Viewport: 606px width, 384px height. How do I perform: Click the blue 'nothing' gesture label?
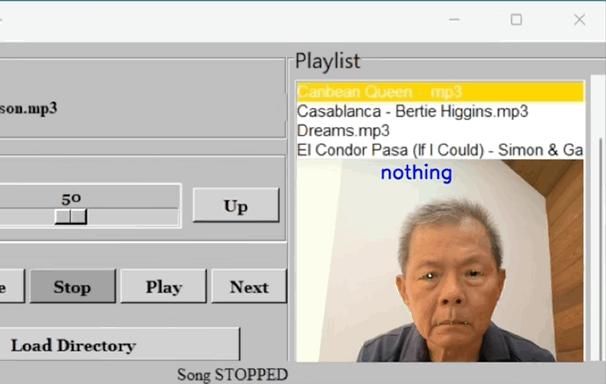pos(416,173)
